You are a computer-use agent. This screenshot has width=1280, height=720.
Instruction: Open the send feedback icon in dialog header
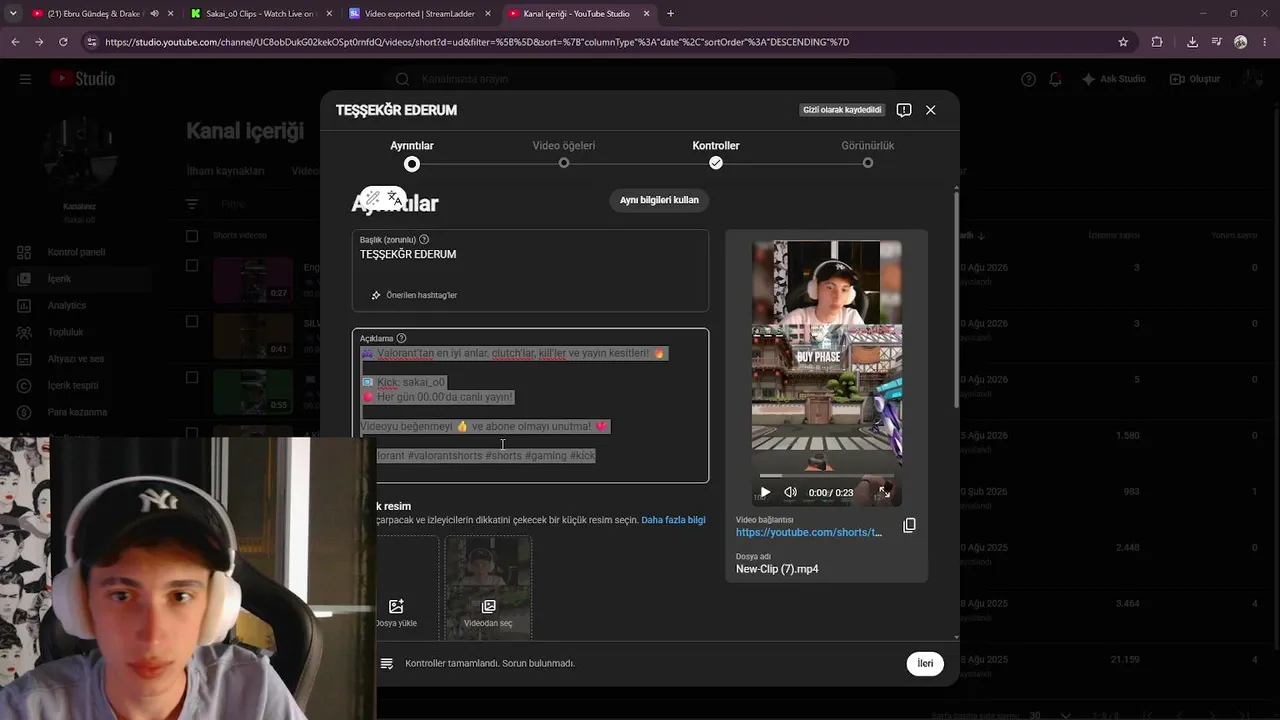(x=904, y=110)
